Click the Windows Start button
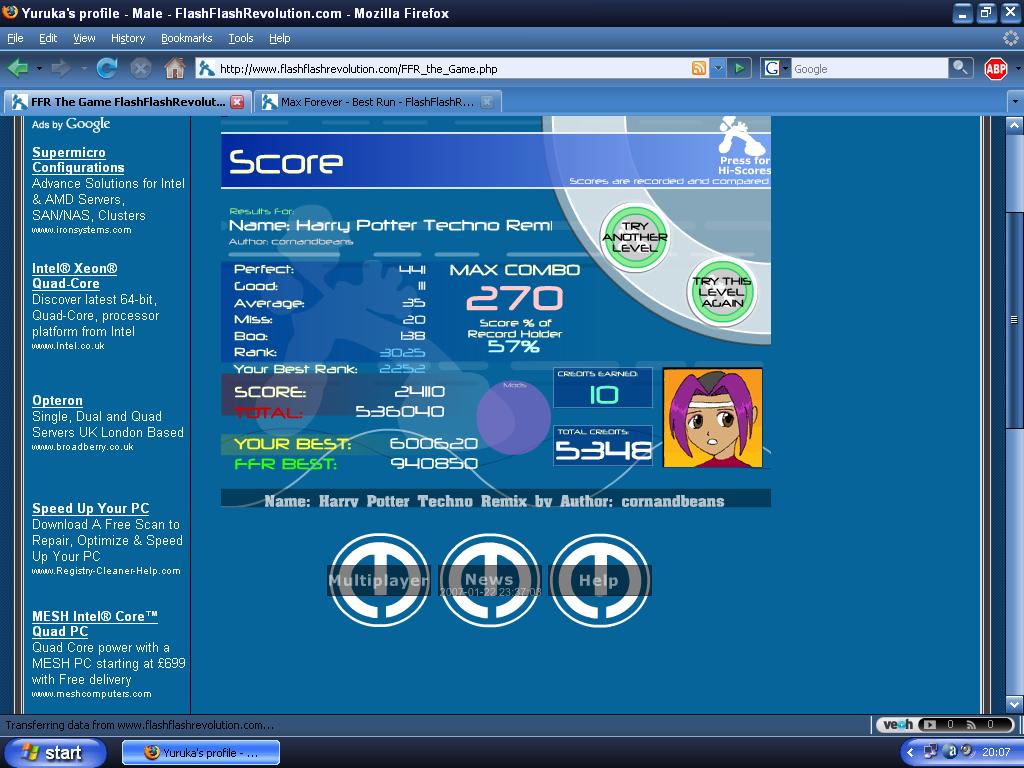1024x768 pixels. (54, 752)
